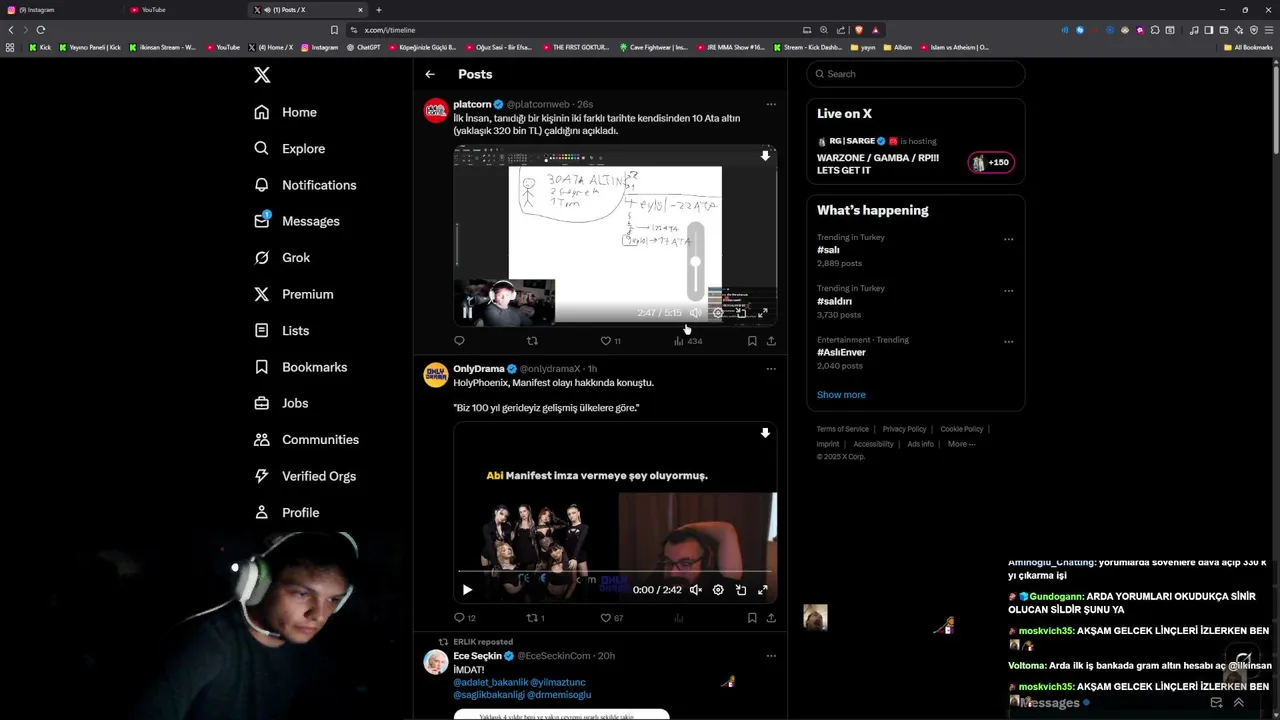
Task: Mute the platcorn video sound
Action: [695, 313]
